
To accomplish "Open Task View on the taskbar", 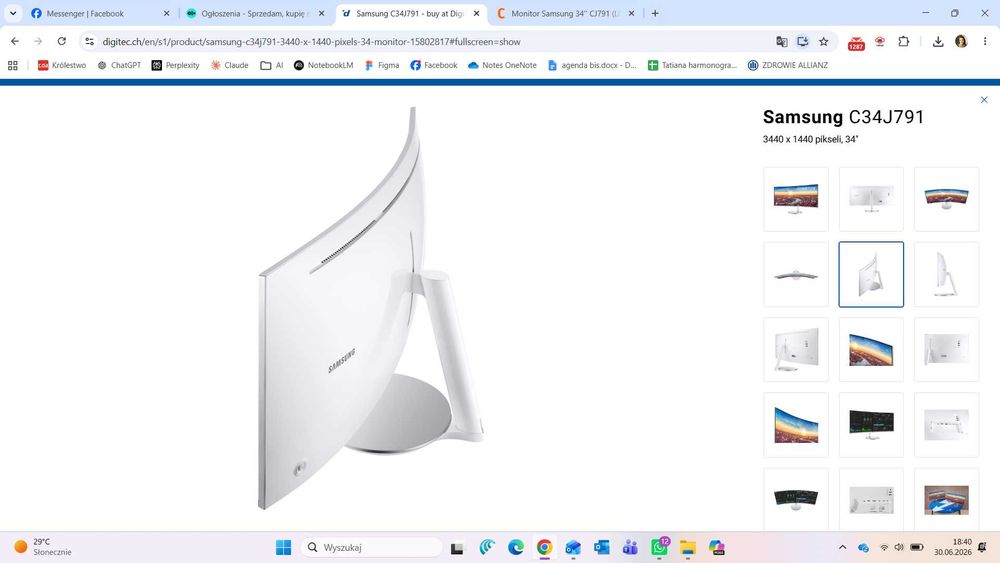I will (457, 548).
